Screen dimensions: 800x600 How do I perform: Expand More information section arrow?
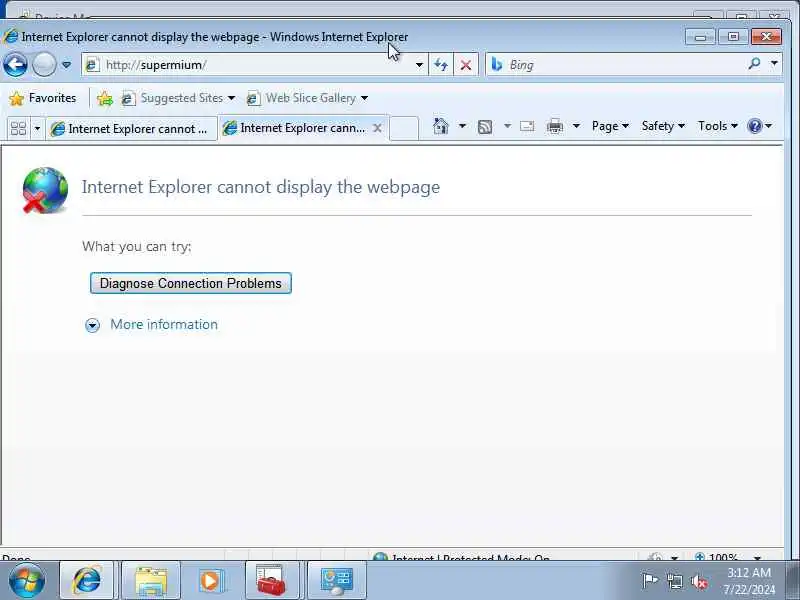[x=92, y=325]
